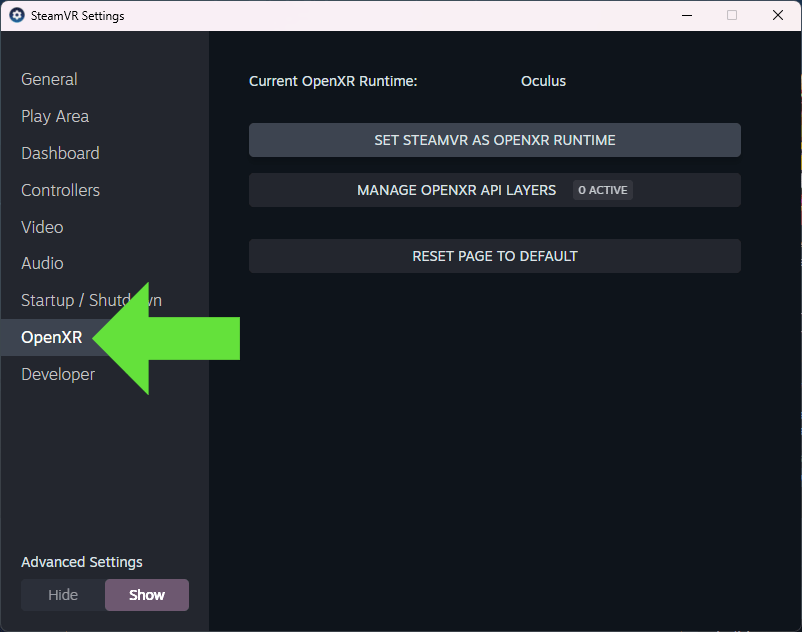
Task: Select the Controllers settings page
Action: [x=60, y=190]
